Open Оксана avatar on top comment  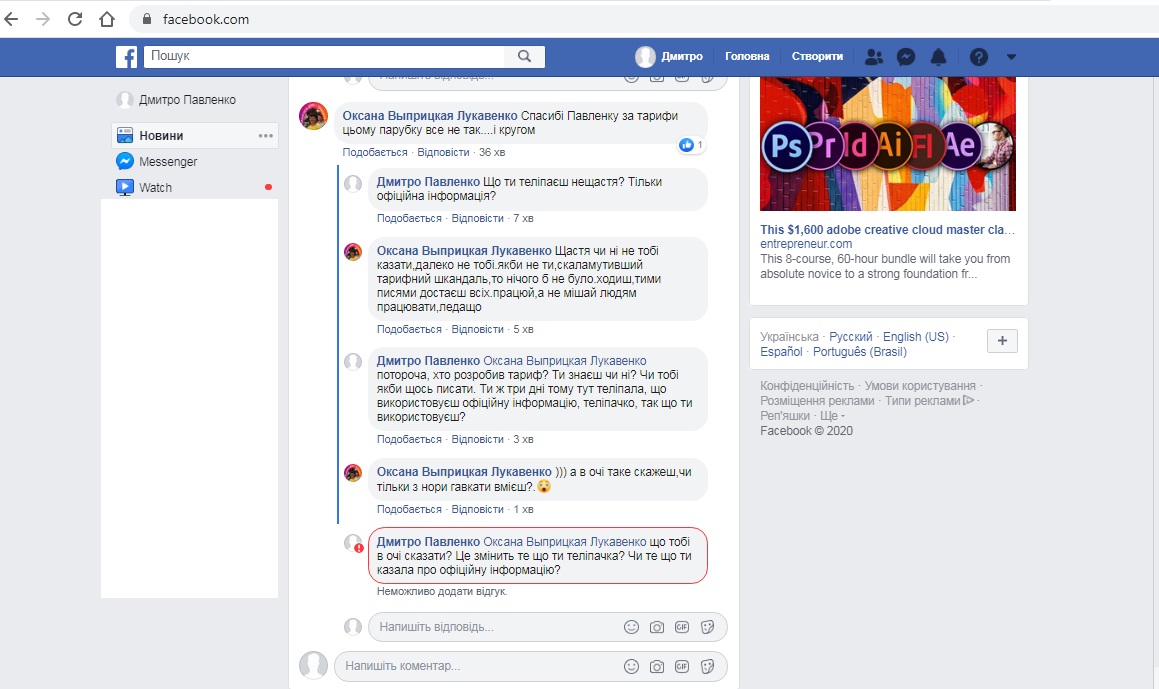pyautogui.click(x=313, y=116)
